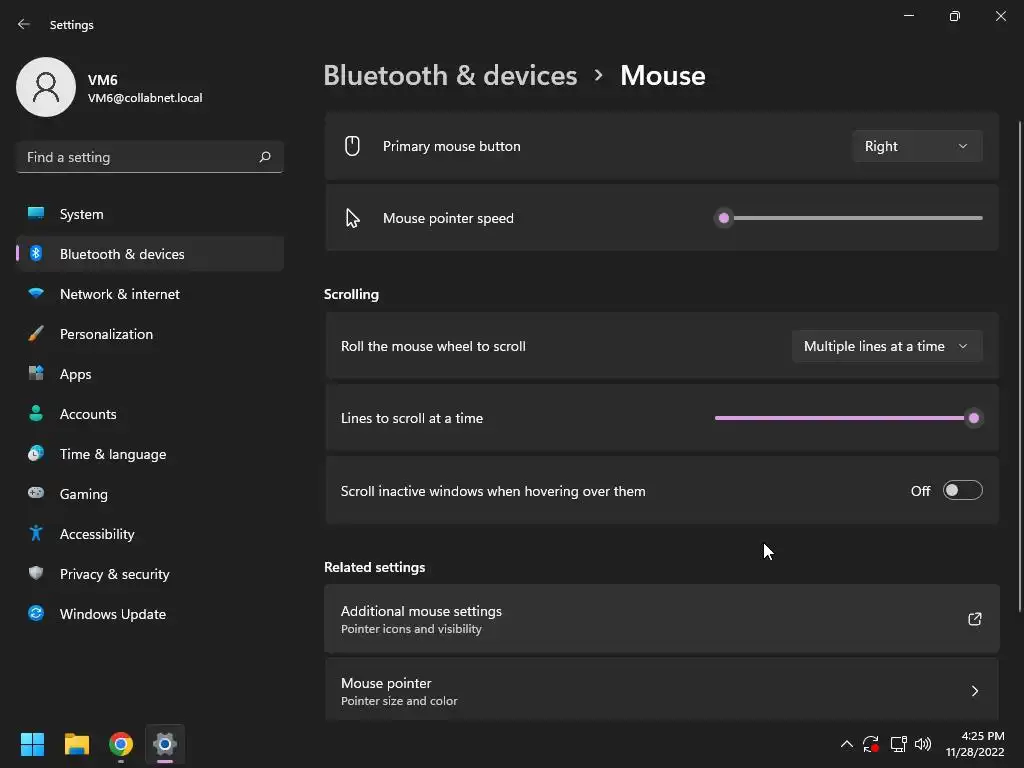The height and width of the screenshot is (768, 1024).
Task: Click the volume speaker tray icon
Action: click(923, 744)
